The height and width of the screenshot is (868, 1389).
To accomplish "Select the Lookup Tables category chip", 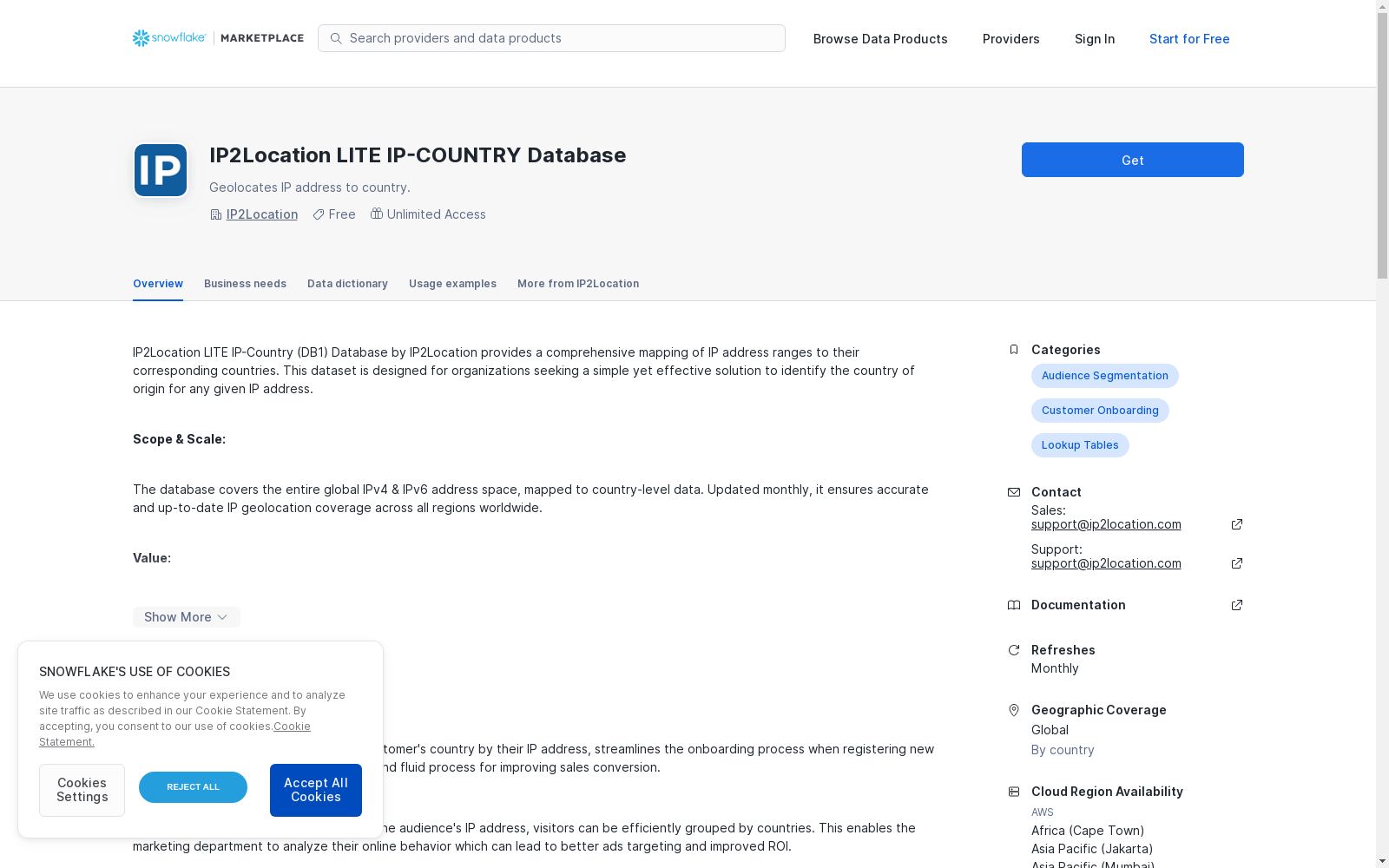I will pos(1080,445).
